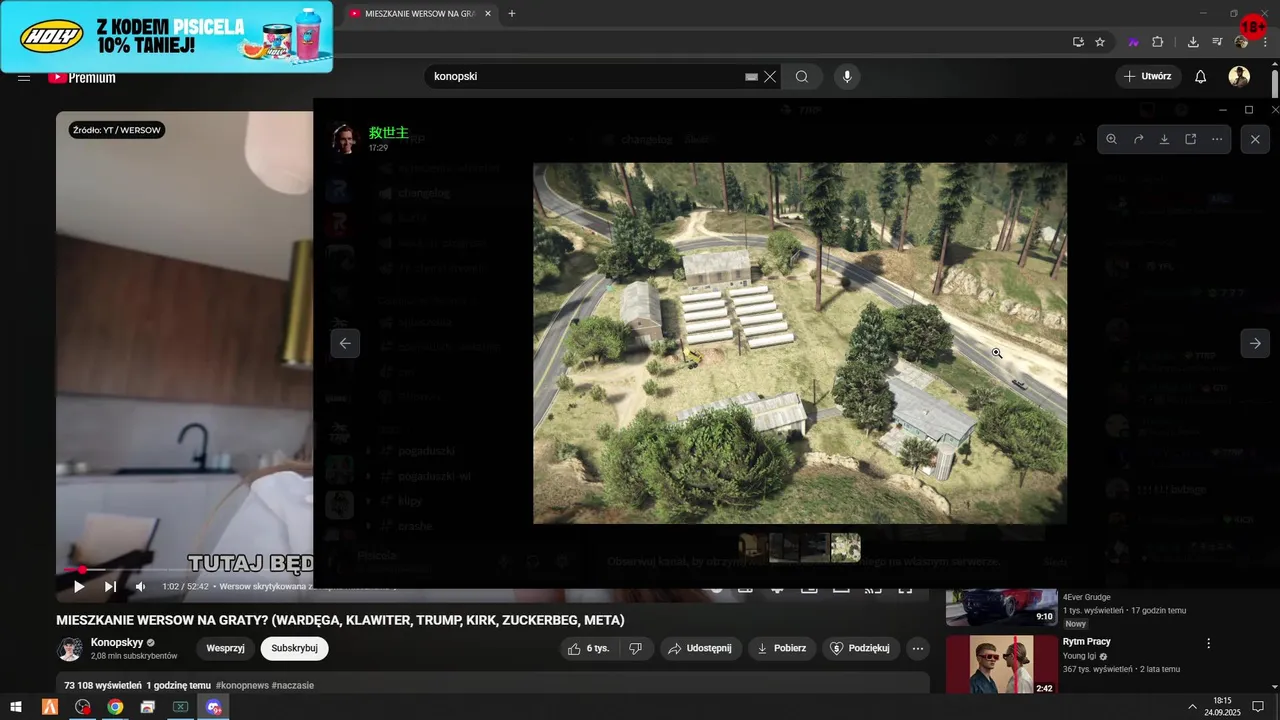
Task: Click the Wesprzyj button
Action: click(225, 648)
